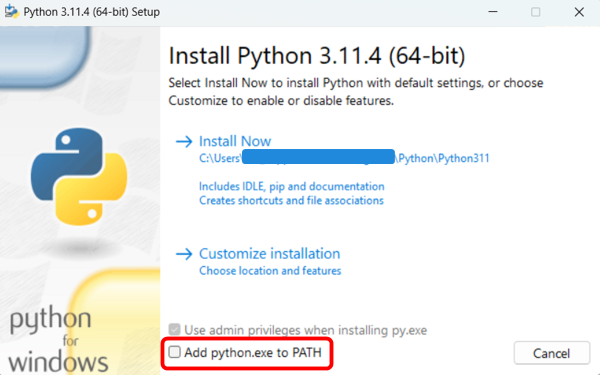The width and height of the screenshot is (600, 375).
Task: Click the 'Install Python 3.11.4 (64-bit)' heading
Action: [317, 56]
